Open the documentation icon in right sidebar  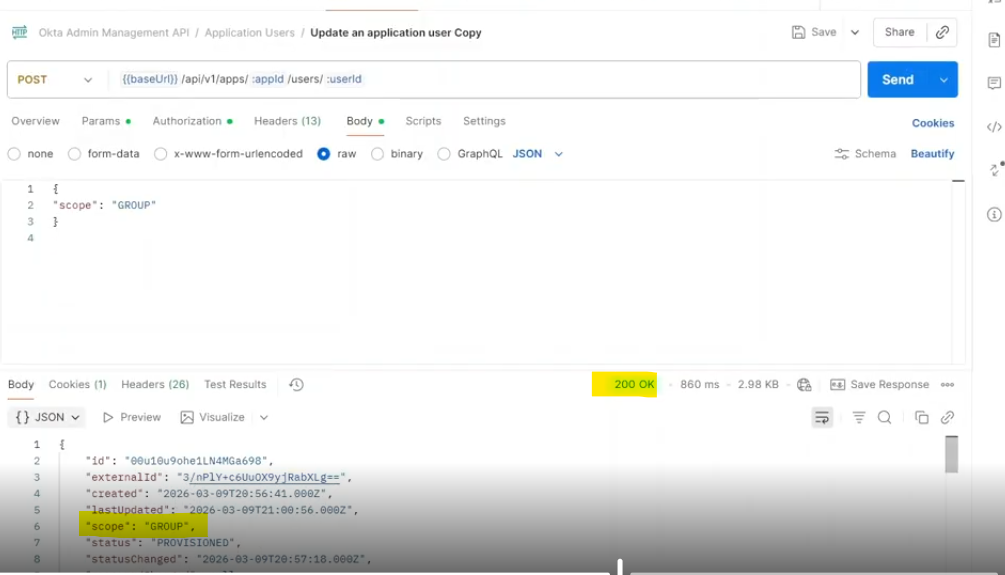tap(994, 40)
